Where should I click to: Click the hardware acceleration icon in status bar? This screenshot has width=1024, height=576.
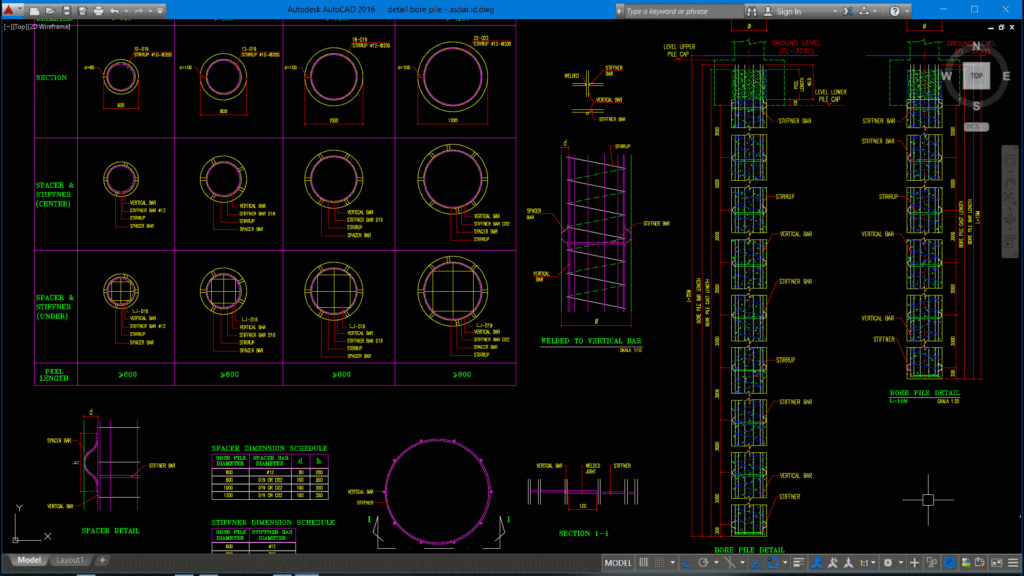950,563
